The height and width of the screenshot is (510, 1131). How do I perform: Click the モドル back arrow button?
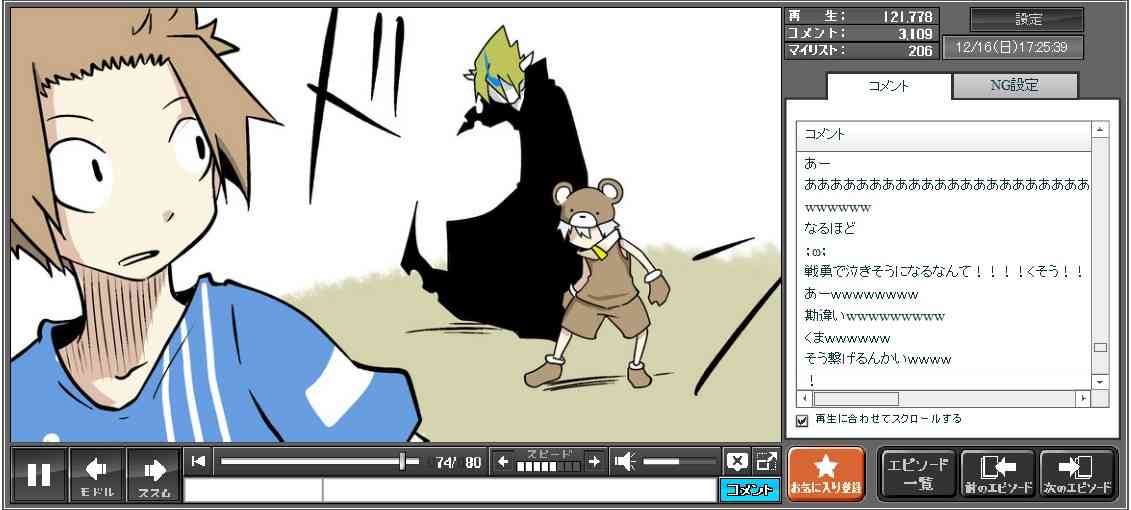(97, 474)
